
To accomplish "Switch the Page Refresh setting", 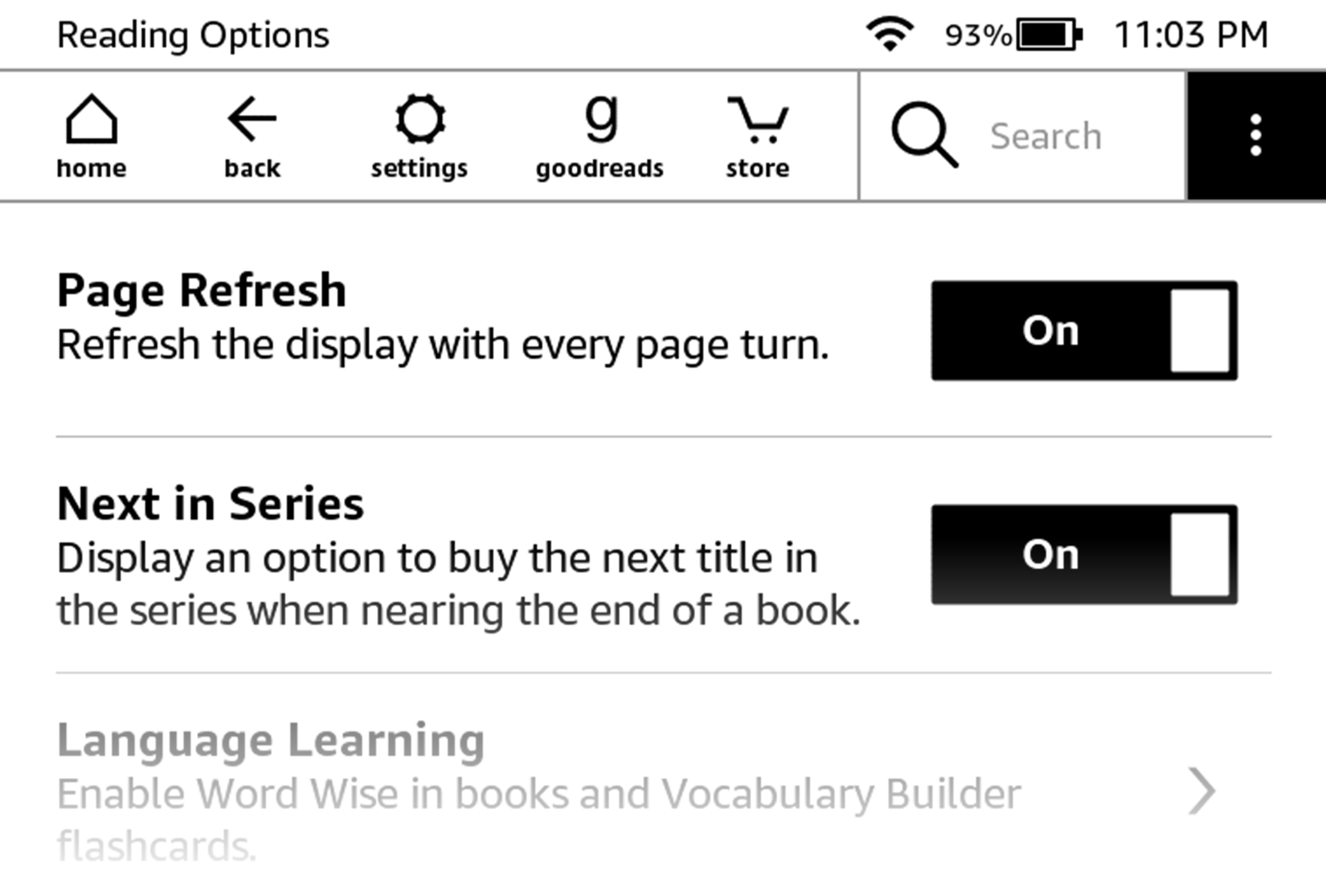I will [1083, 329].
